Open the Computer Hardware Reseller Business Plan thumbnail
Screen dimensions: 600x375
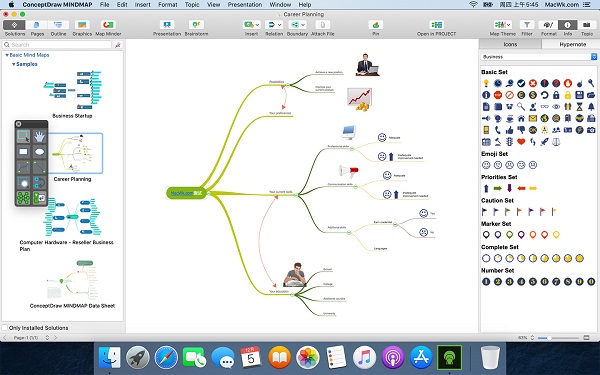pyautogui.click(x=72, y=217)
